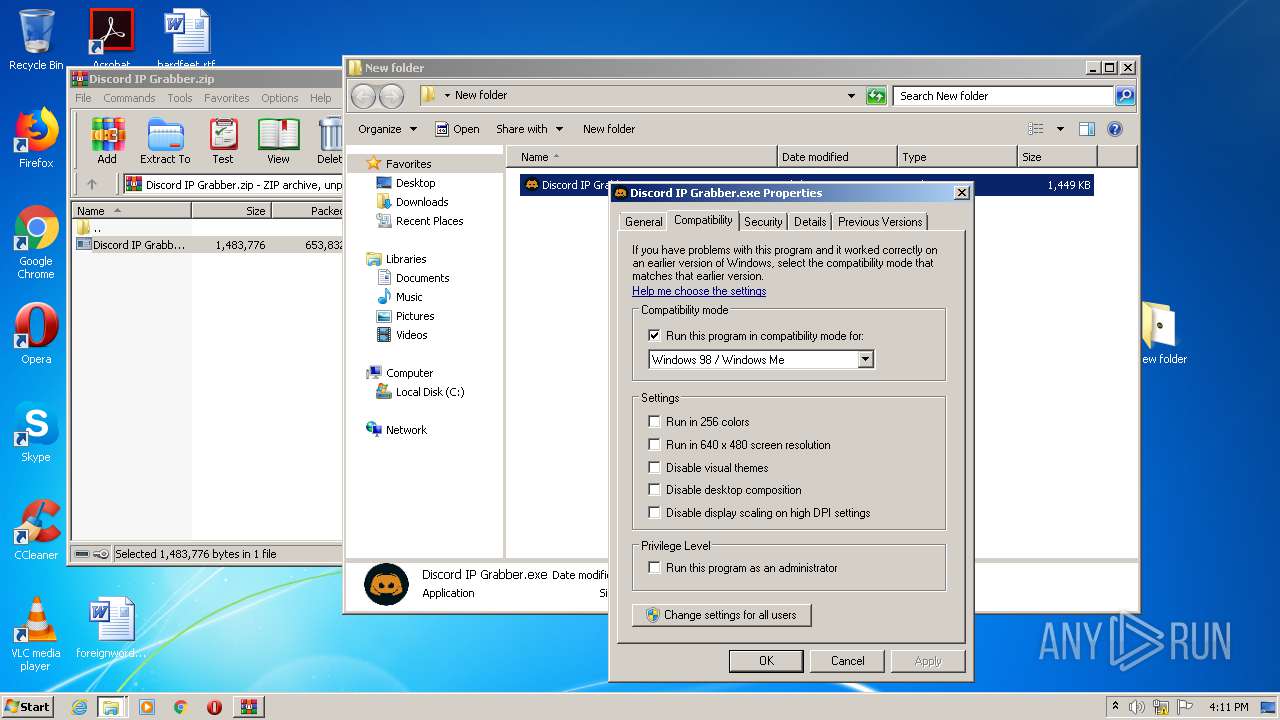Click Explorer back navigation button
The width and height of the screenshot is (1280, 720).
[x=363, y=96]
